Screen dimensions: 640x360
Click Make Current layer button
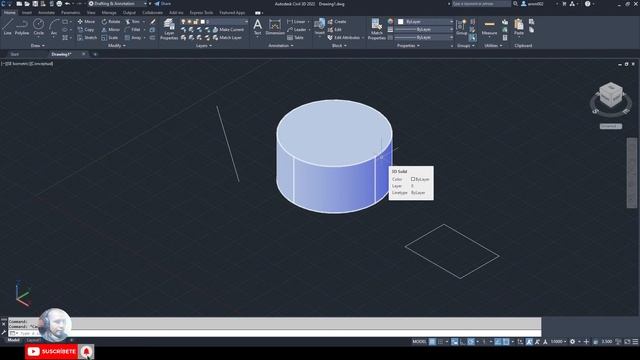[x=228, y=30]
